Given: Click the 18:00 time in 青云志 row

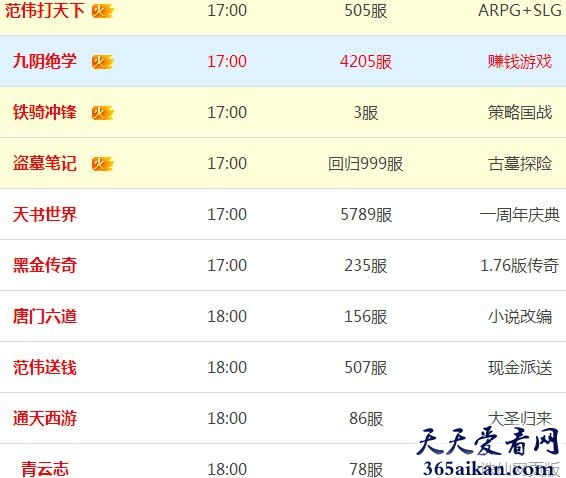Looking at the screenshot, I should [227, 469].
